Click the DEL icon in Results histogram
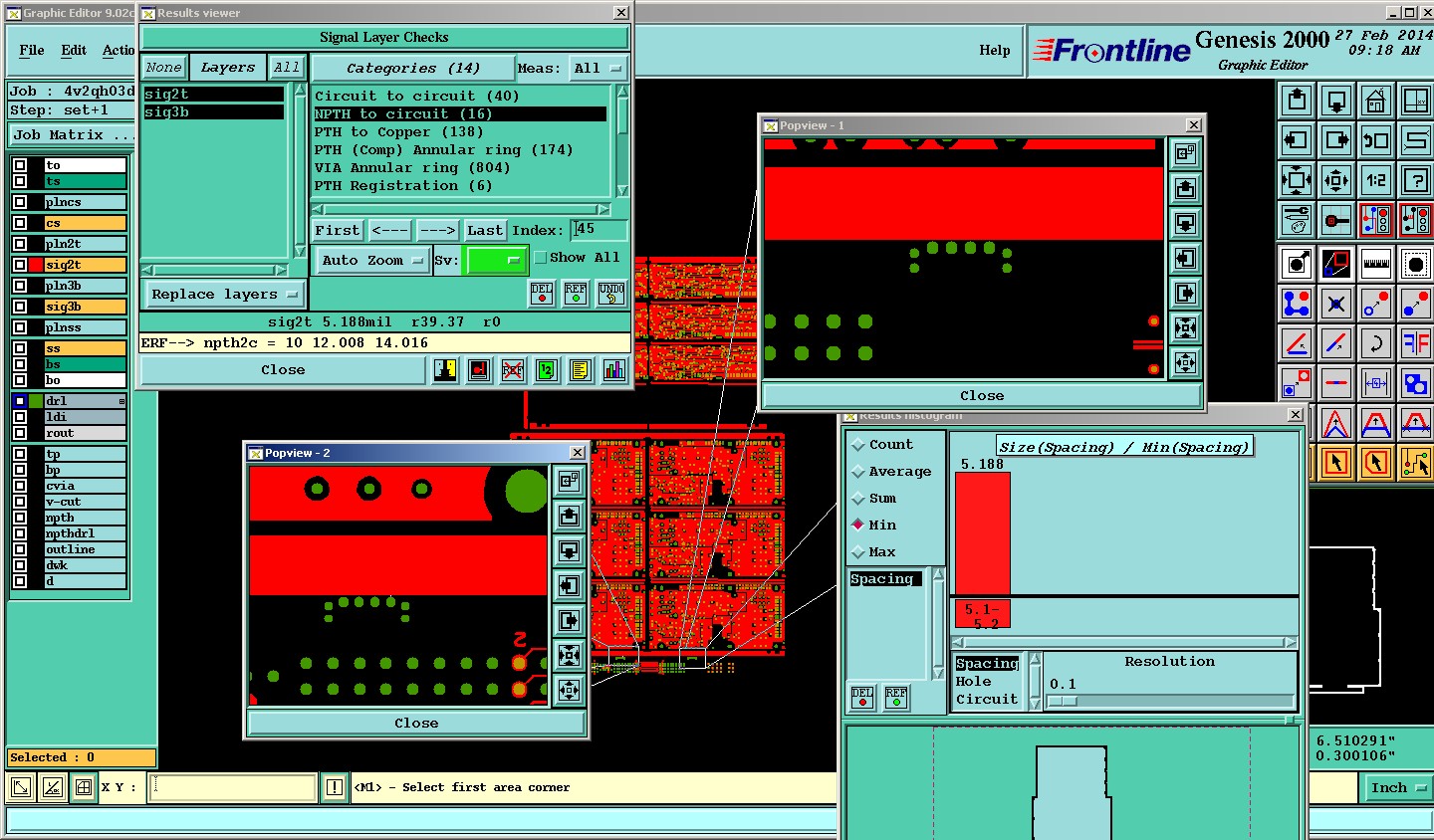 [x=862, y=698]
